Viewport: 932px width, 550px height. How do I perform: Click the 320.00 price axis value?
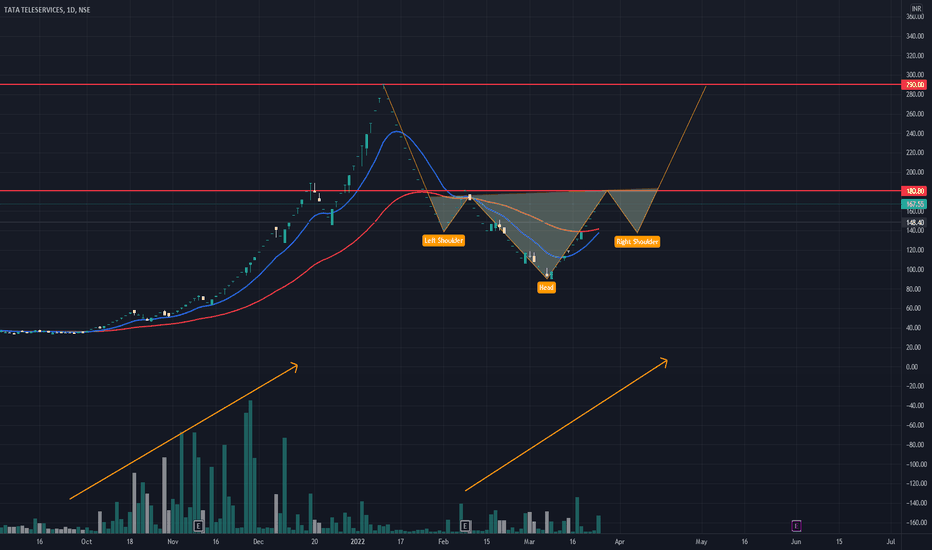[915, 56]
